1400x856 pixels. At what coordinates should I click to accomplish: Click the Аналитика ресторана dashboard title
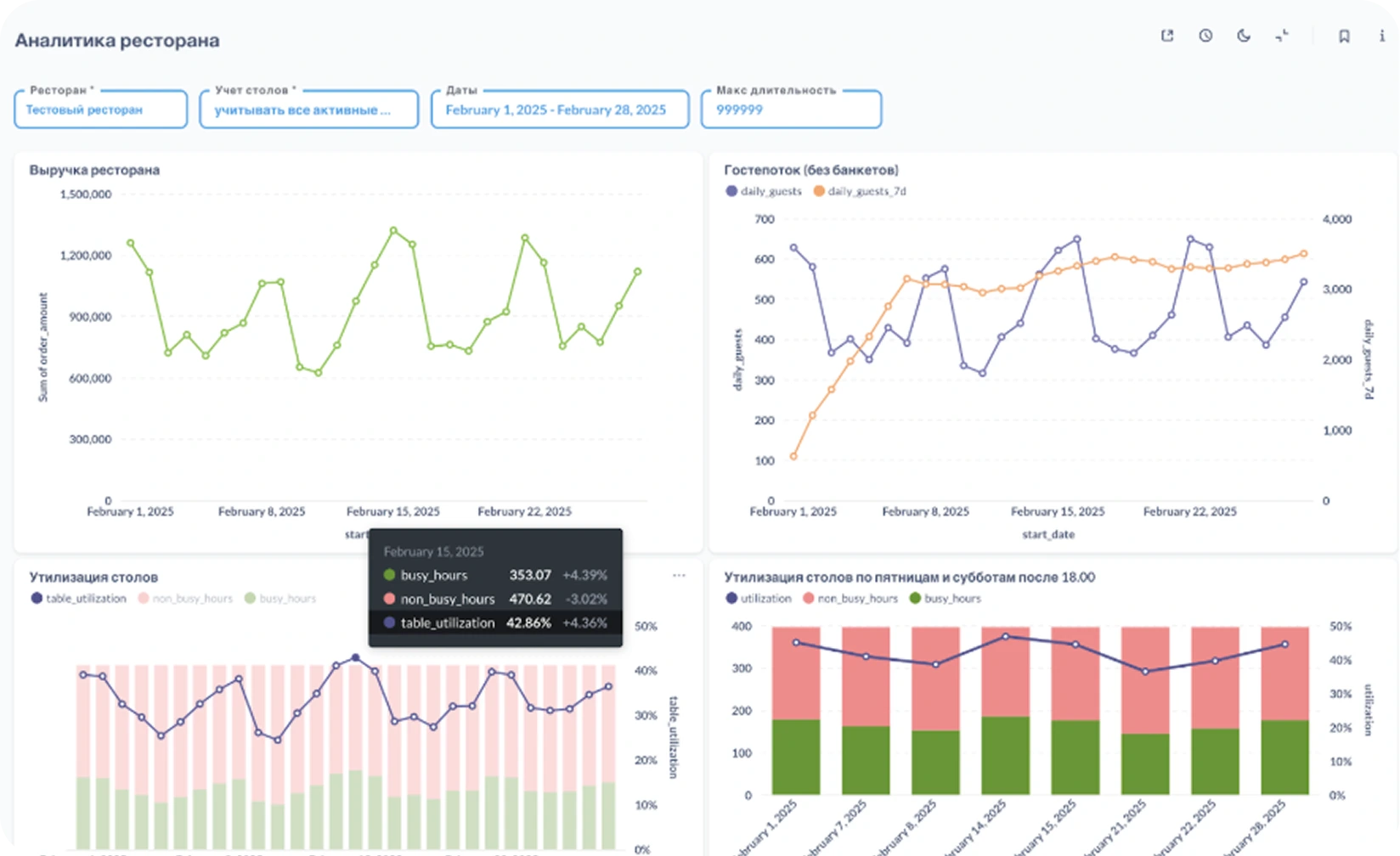click(117, 41)
